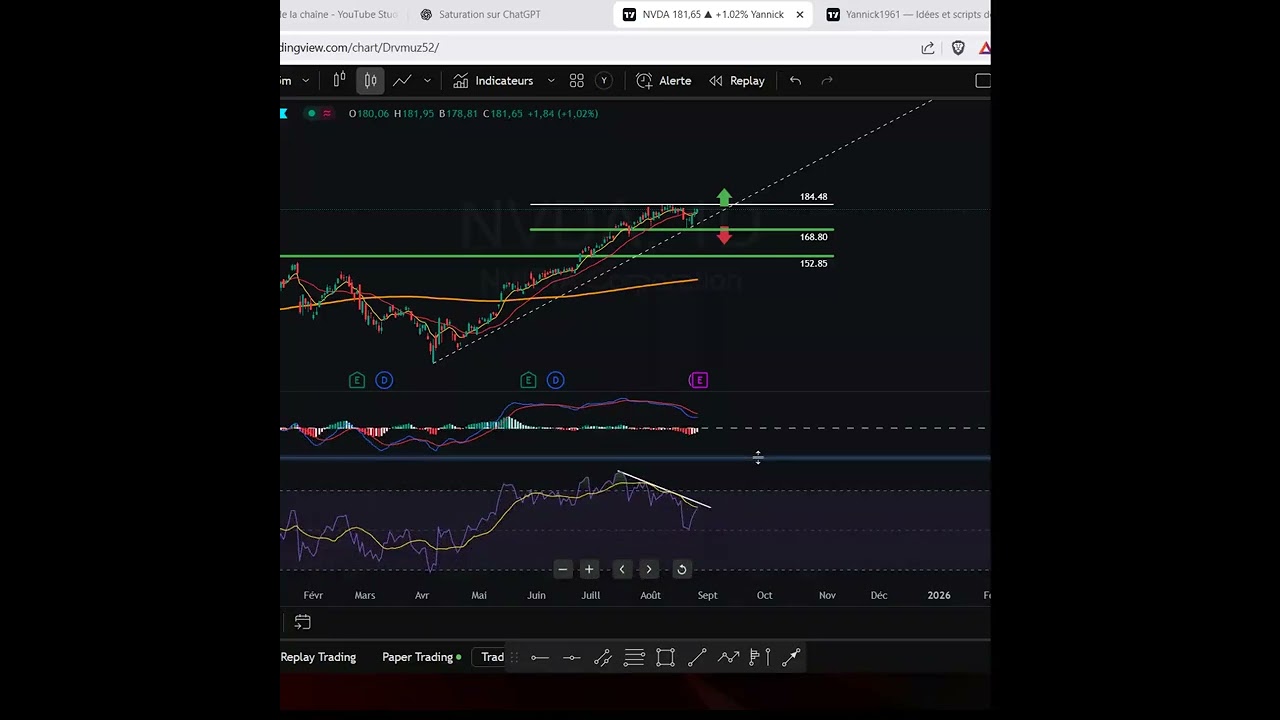Select the parallel channel drawing tool

pyautogui.click(x=603, y=657)
